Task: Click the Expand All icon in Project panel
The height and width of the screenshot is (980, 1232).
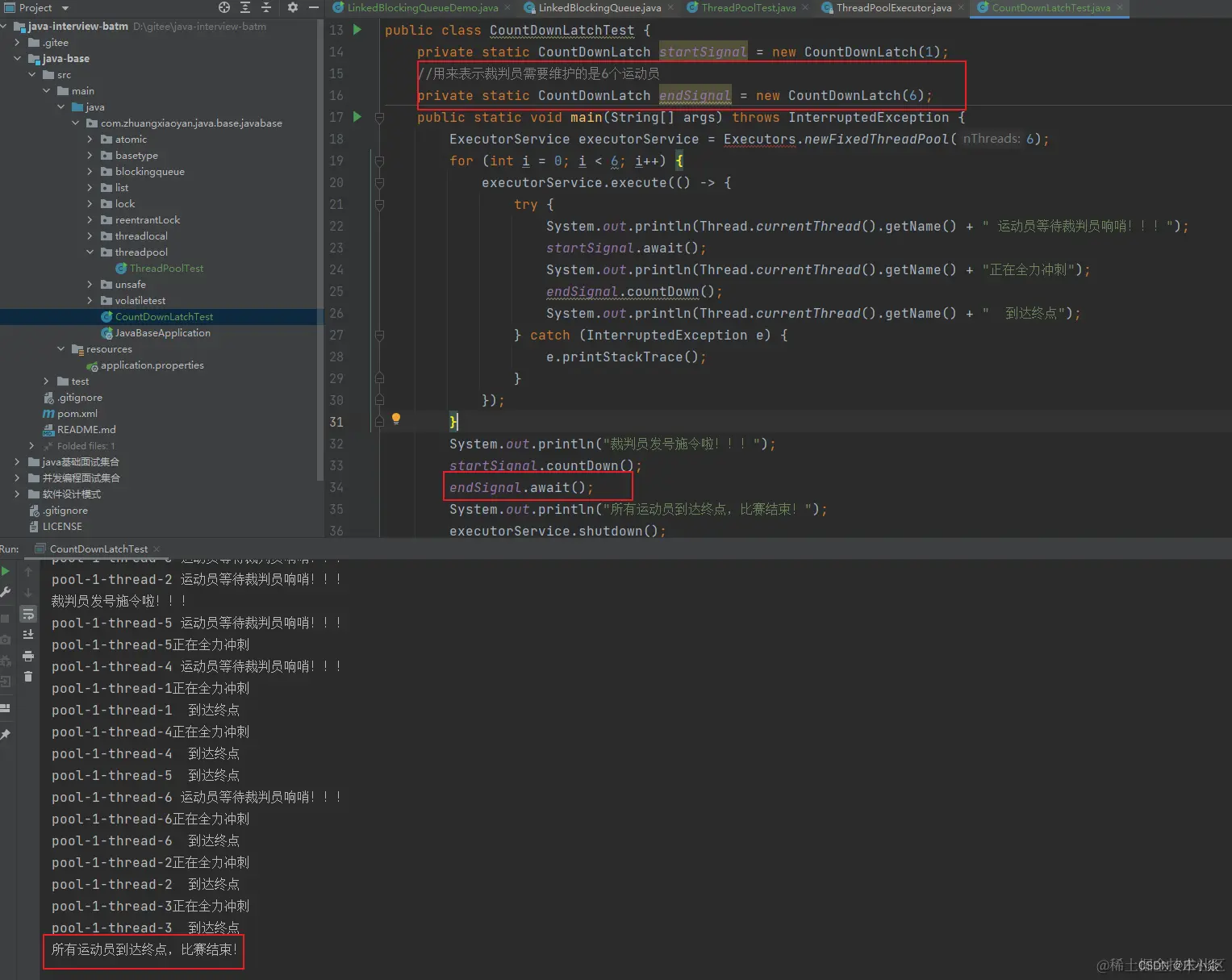Action: point(245,7)
